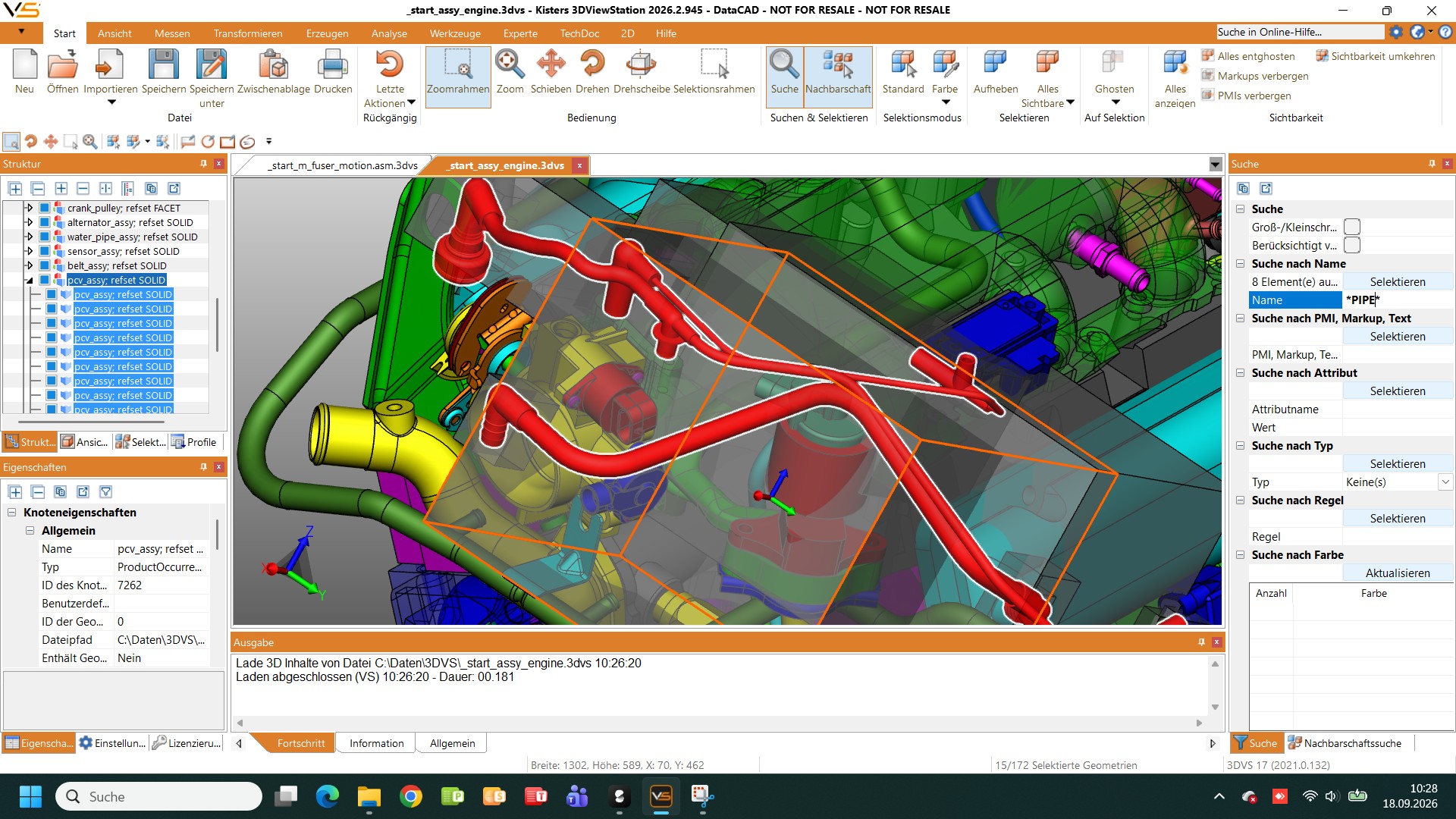Click Selektieren under Suche nach Name
Viewport: 1456px width, 819px height.
click(x=1398, y=282)
